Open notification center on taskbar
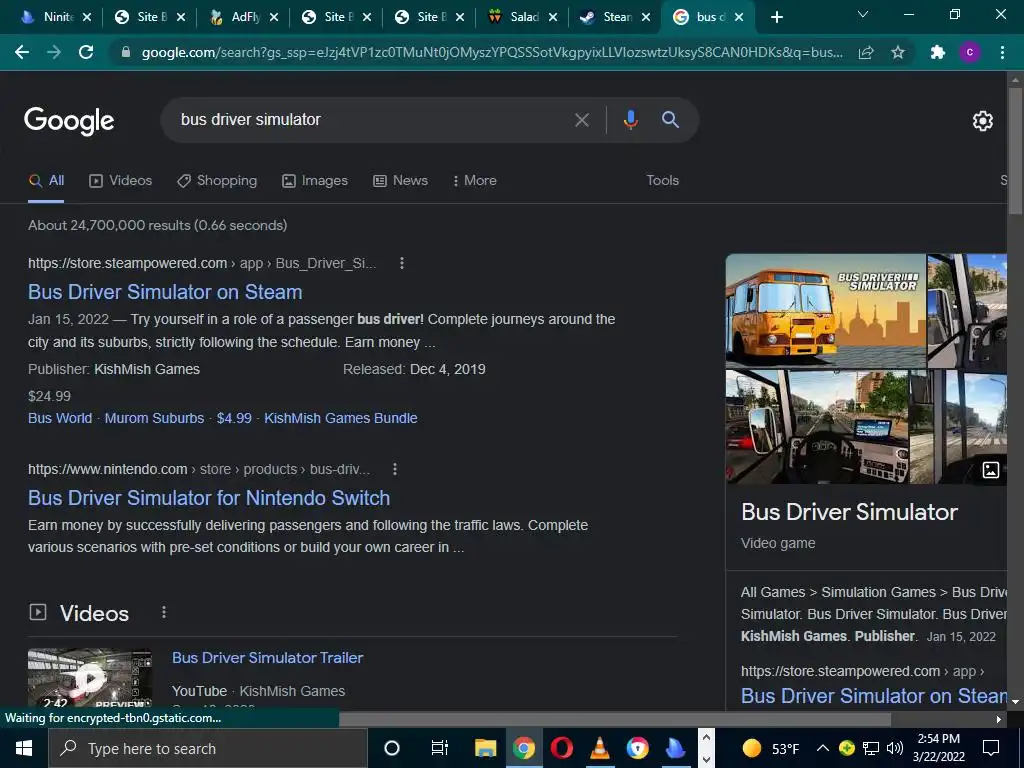The image size is (1024, 768). (991, 748)
